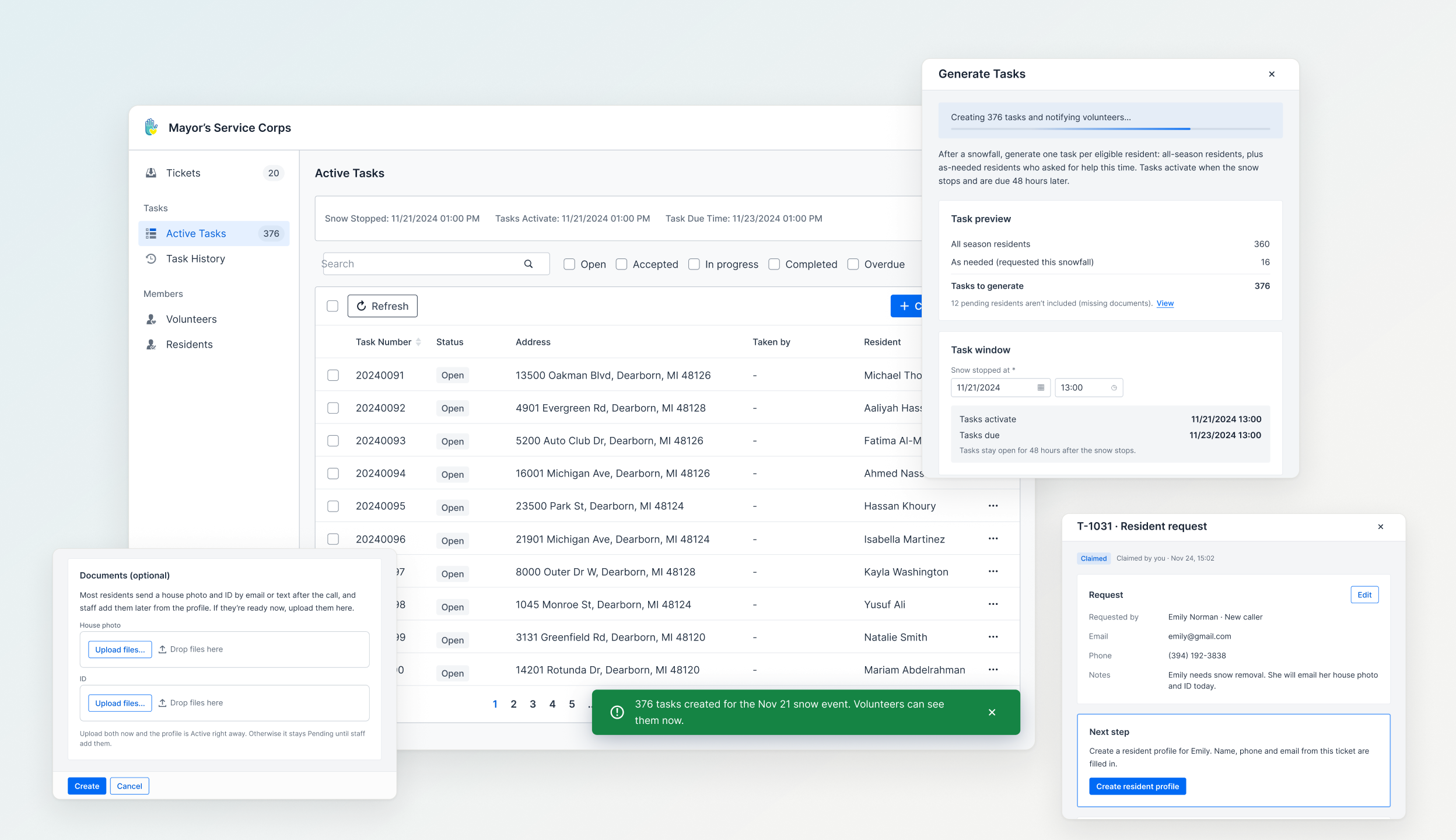Click Create in the documents dialog
The width and height of the screenshot is (1456, 840).
point(87,786)
